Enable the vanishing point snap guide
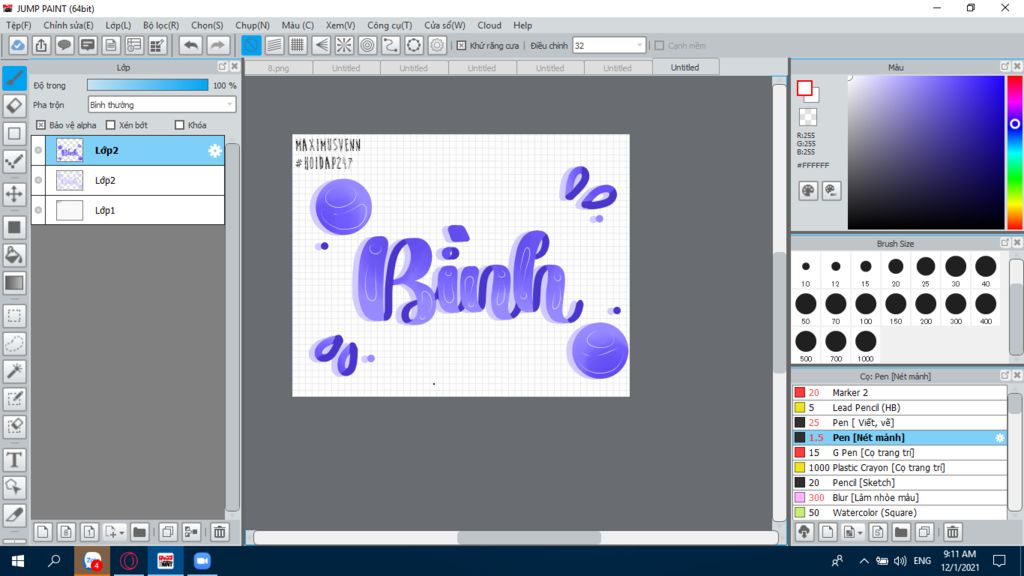Viewport: 1024px width, 576px height. [321, 45]
